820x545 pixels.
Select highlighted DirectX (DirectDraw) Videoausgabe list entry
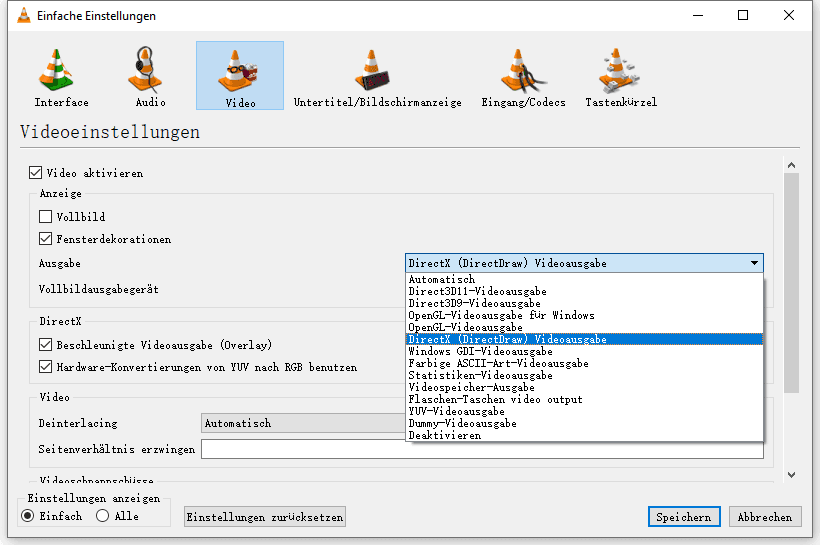[584, 339]
